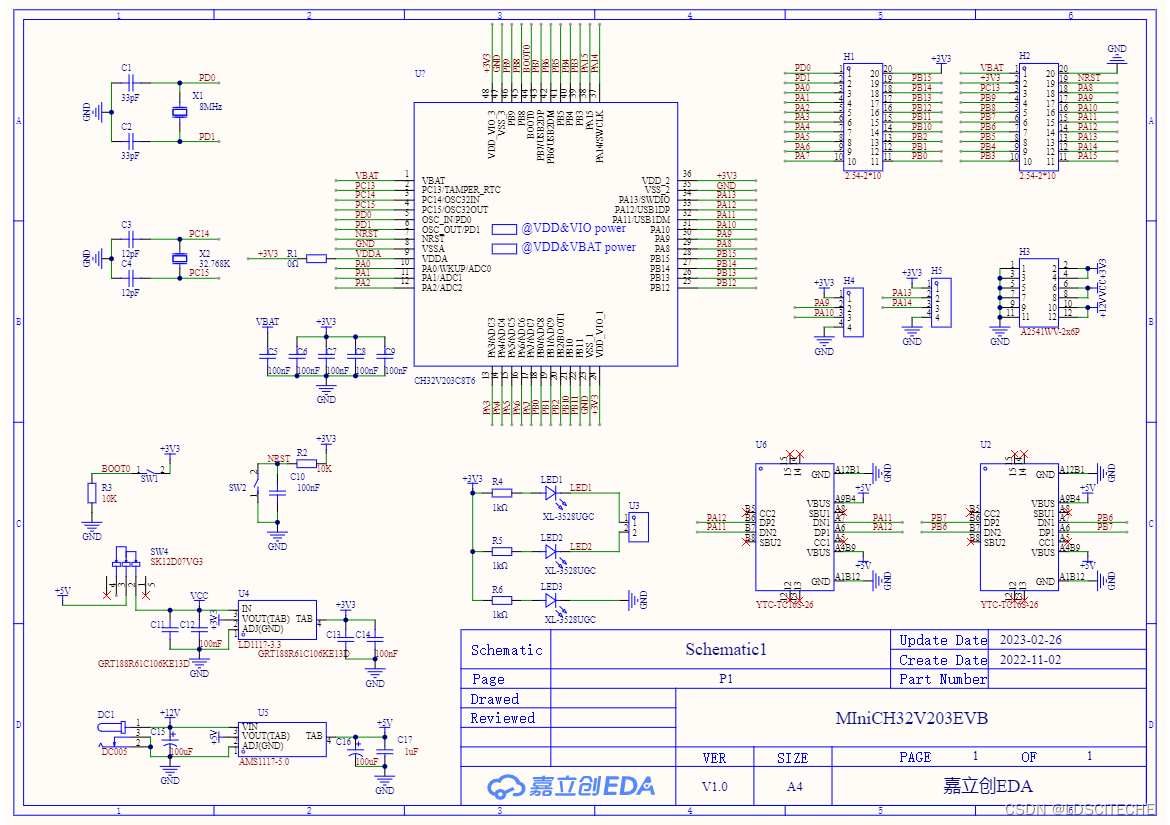Click the 'AMS1117-5.0' part label
This screenshot has height=825, width=1170.
tap(263, 762)
